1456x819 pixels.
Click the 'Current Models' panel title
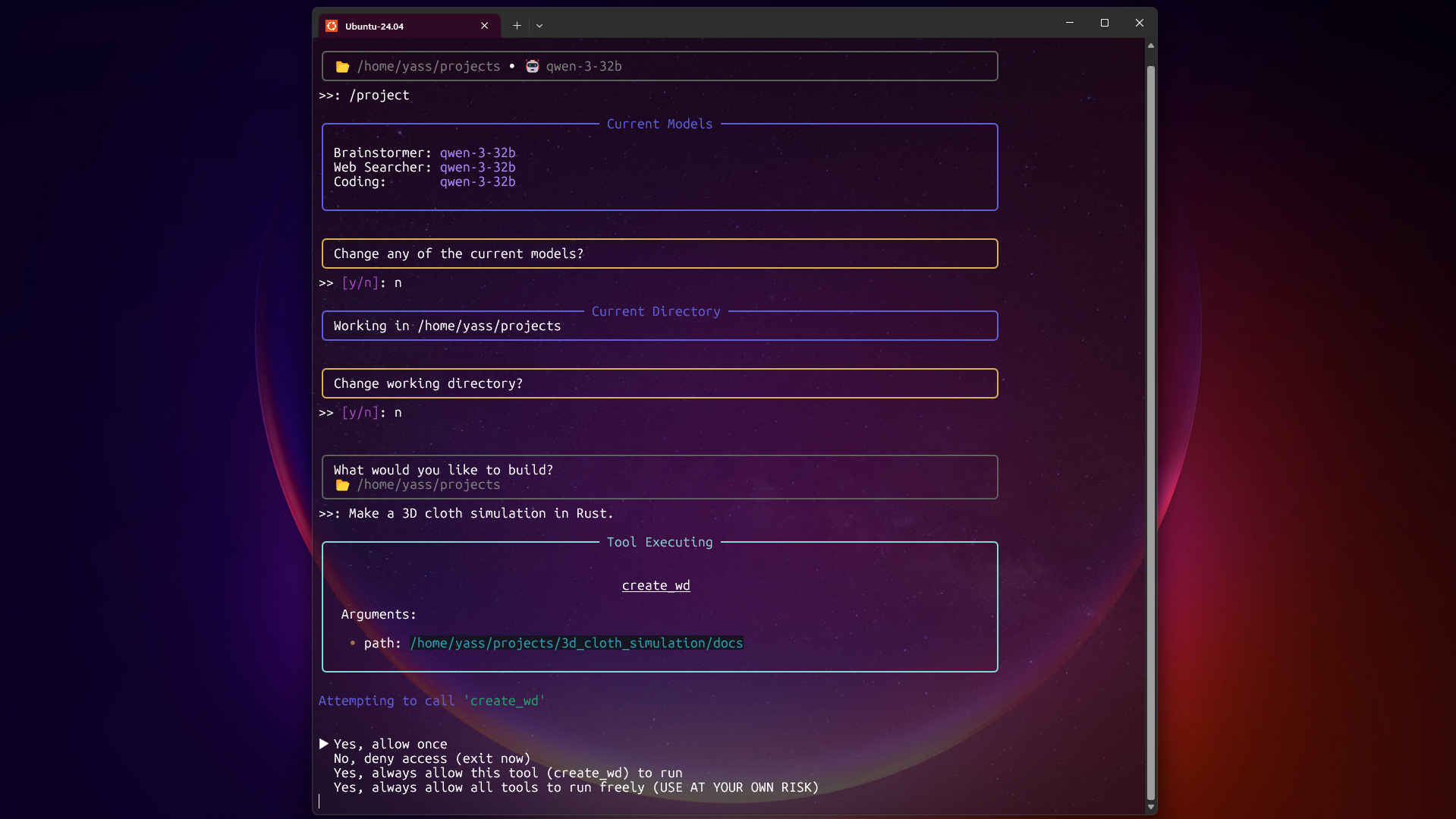[x=659, y=124]
